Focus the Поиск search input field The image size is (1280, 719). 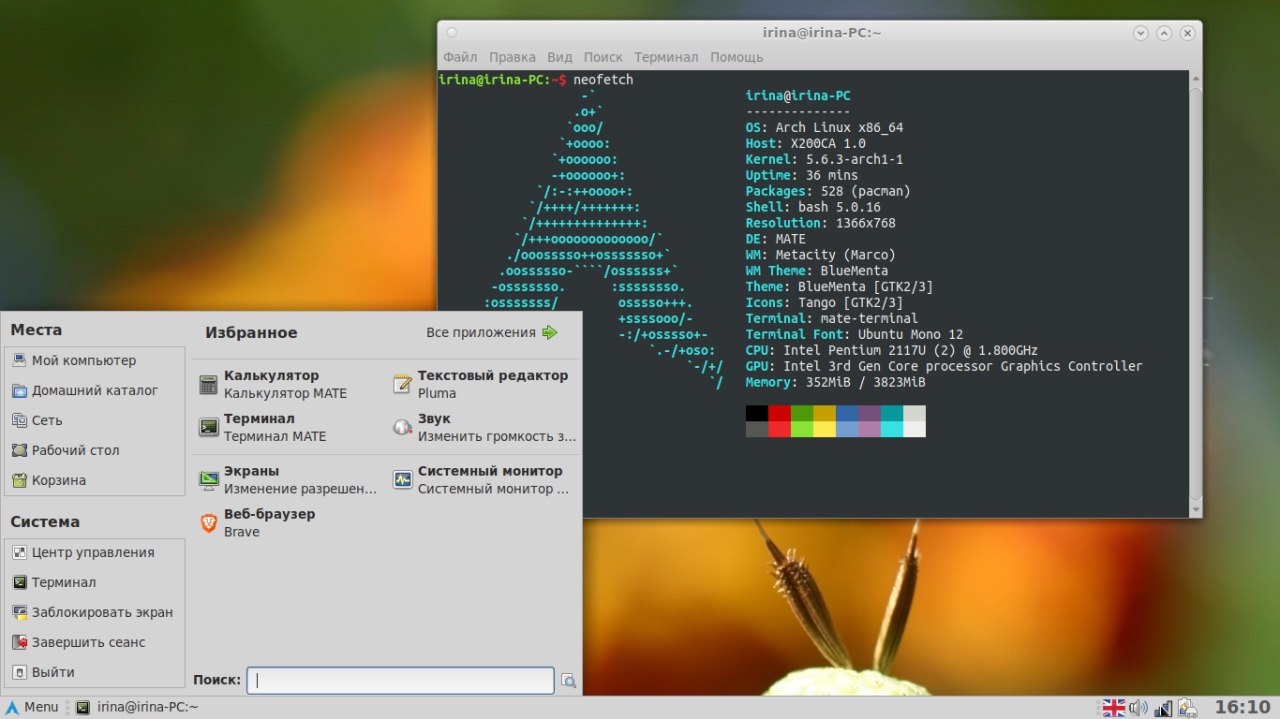click(x=400, y=680)
